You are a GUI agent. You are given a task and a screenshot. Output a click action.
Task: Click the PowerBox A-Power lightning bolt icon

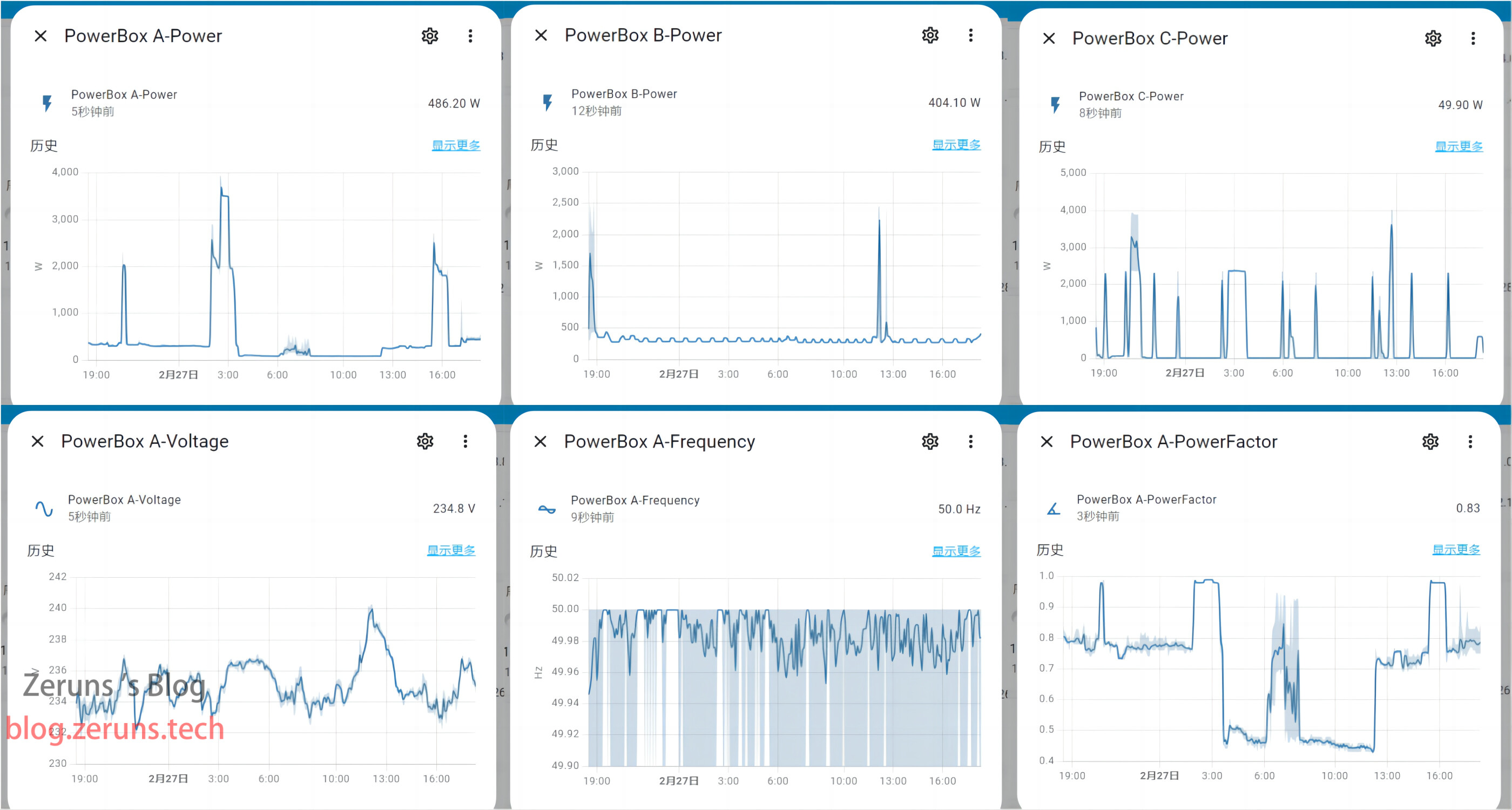coord(48,103)
